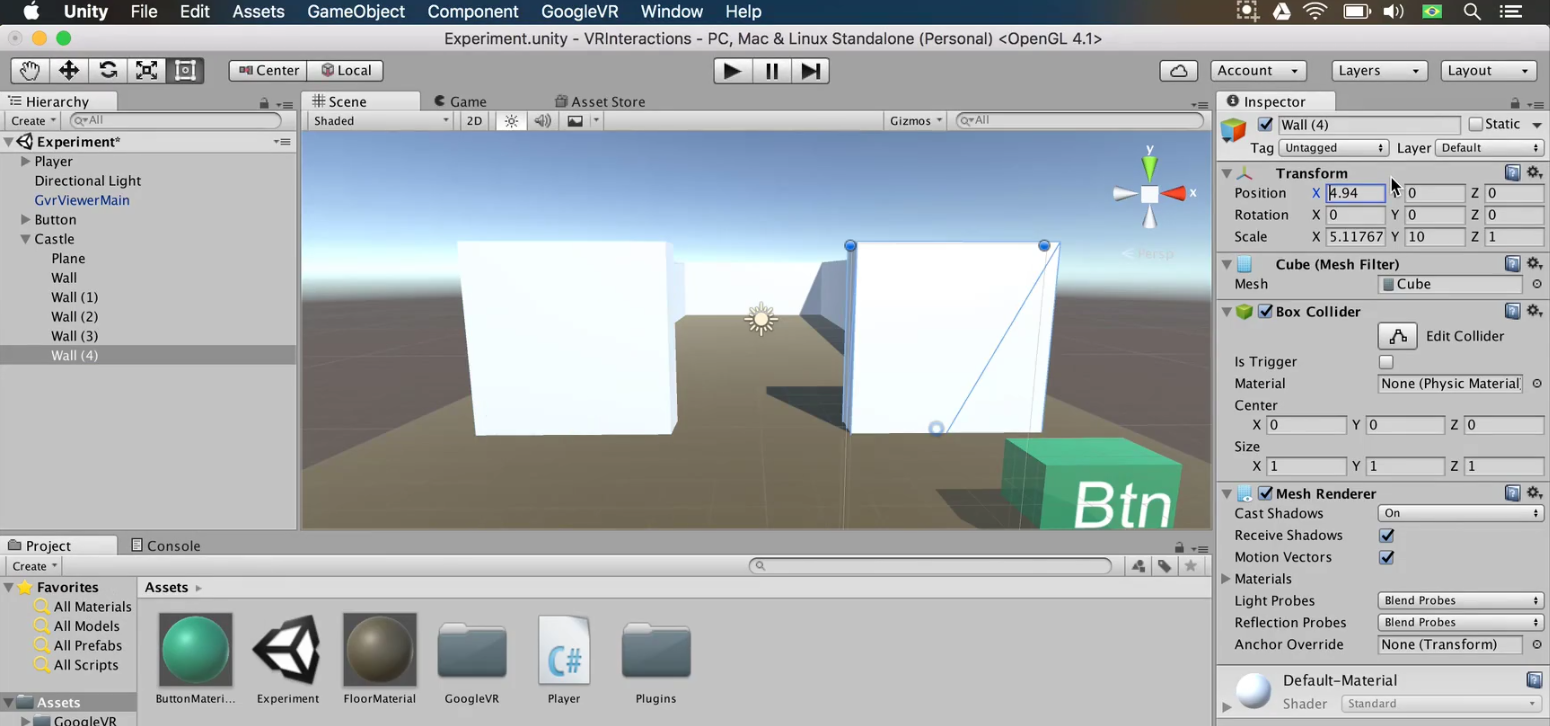Enable Is Trigger on the Box Collider

[1385, 361]
